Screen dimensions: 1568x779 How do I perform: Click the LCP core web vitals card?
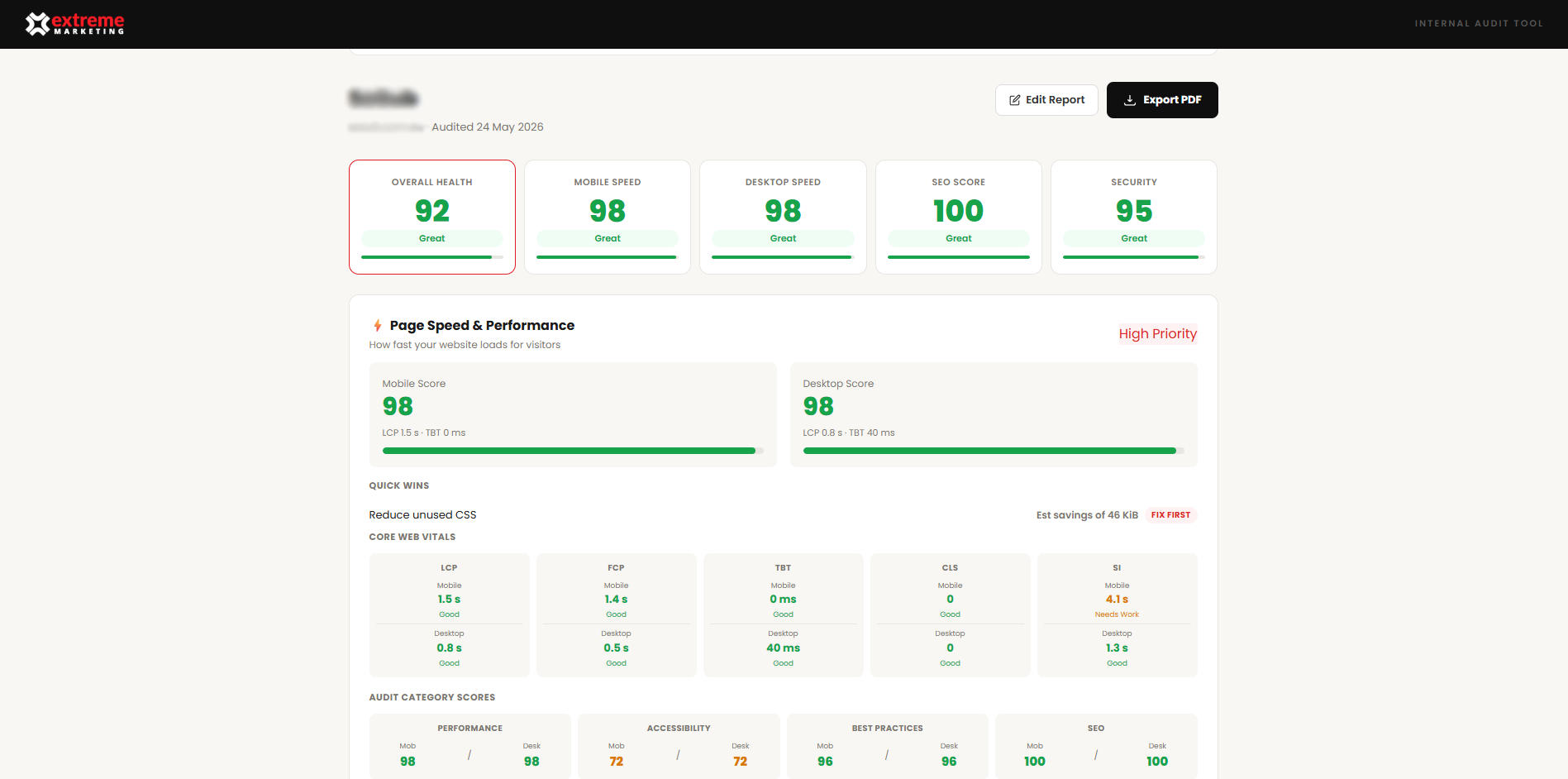coord(450,615)
